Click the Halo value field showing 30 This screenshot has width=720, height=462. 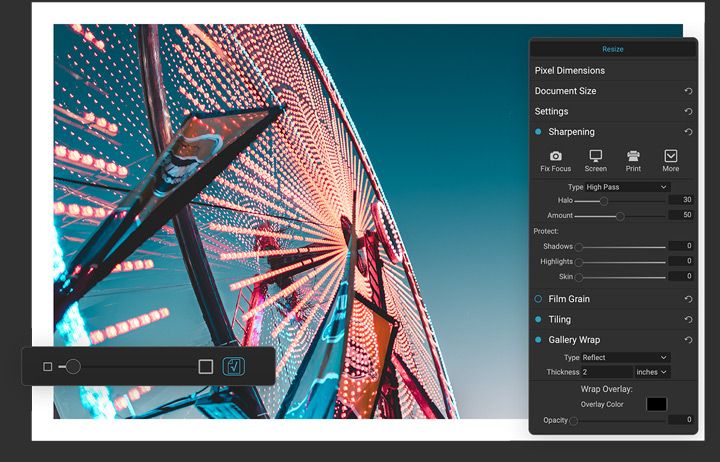coord(681,200)
